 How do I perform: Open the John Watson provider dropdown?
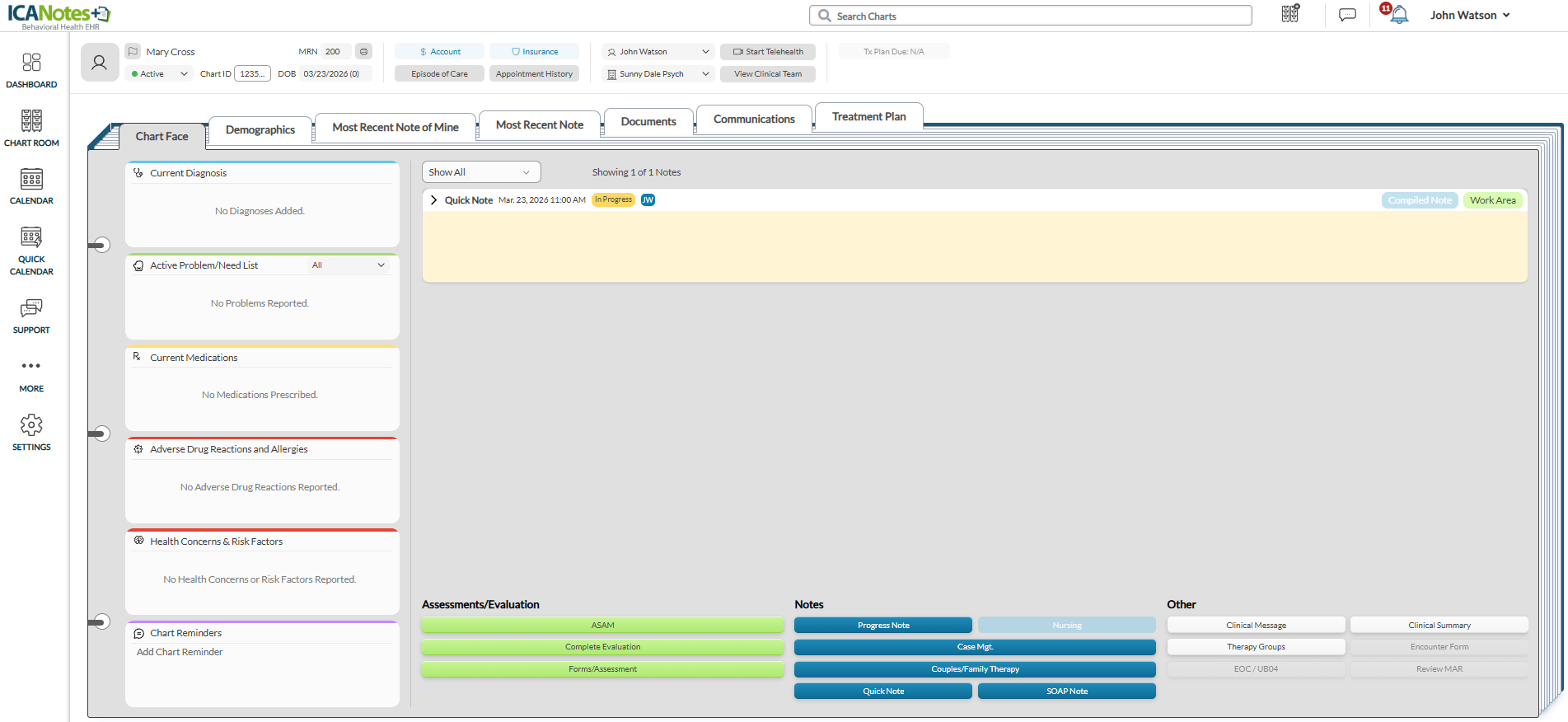[x=658, y=52]
